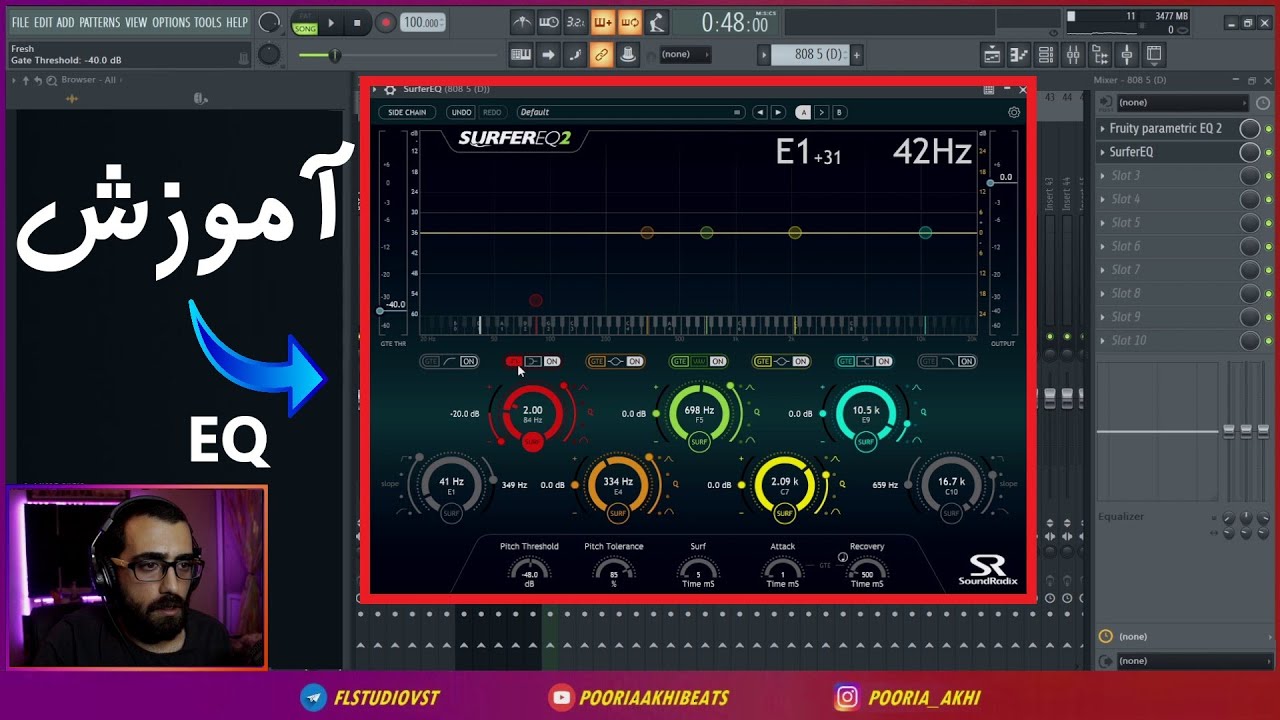1280x720 pixels.
Task: Open the piano roll view icon
Action: point(1019,55)
